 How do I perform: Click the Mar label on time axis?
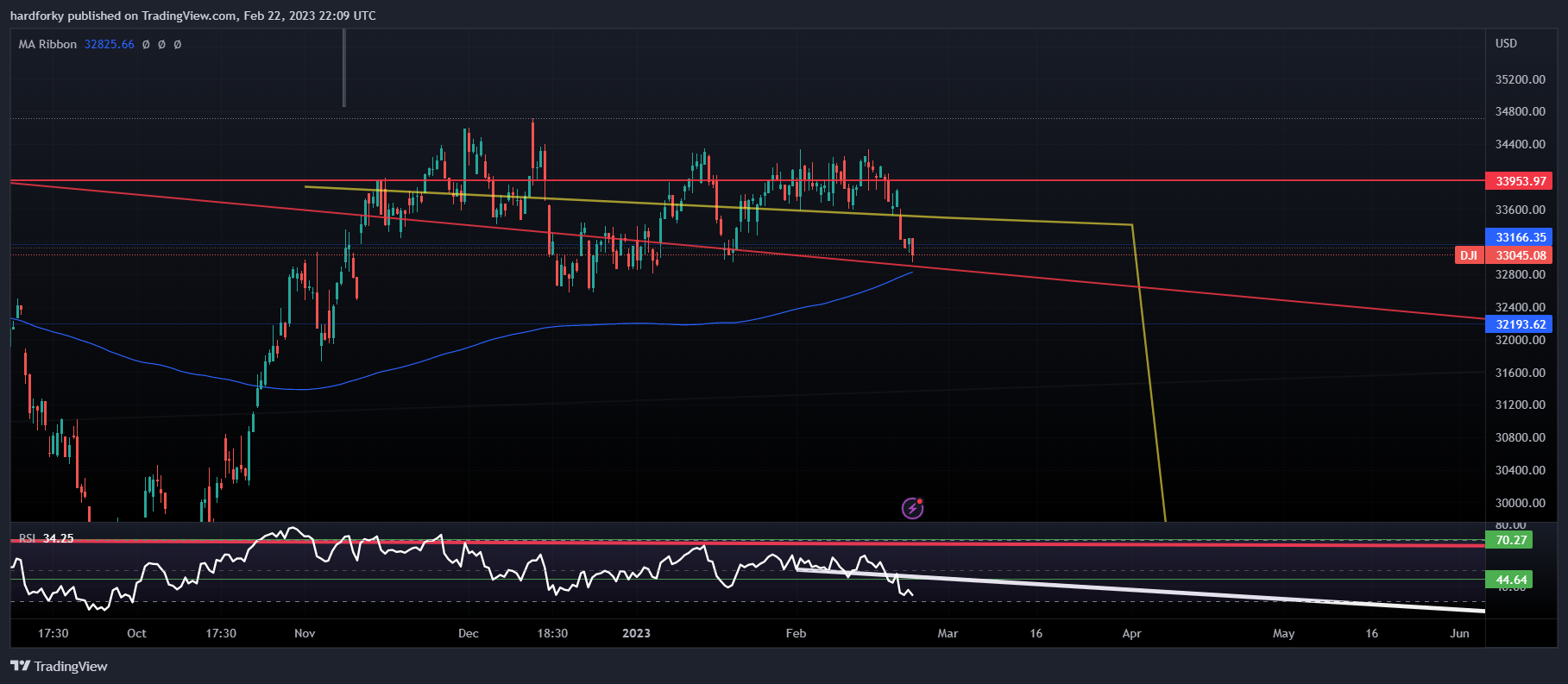pos(948,633)
